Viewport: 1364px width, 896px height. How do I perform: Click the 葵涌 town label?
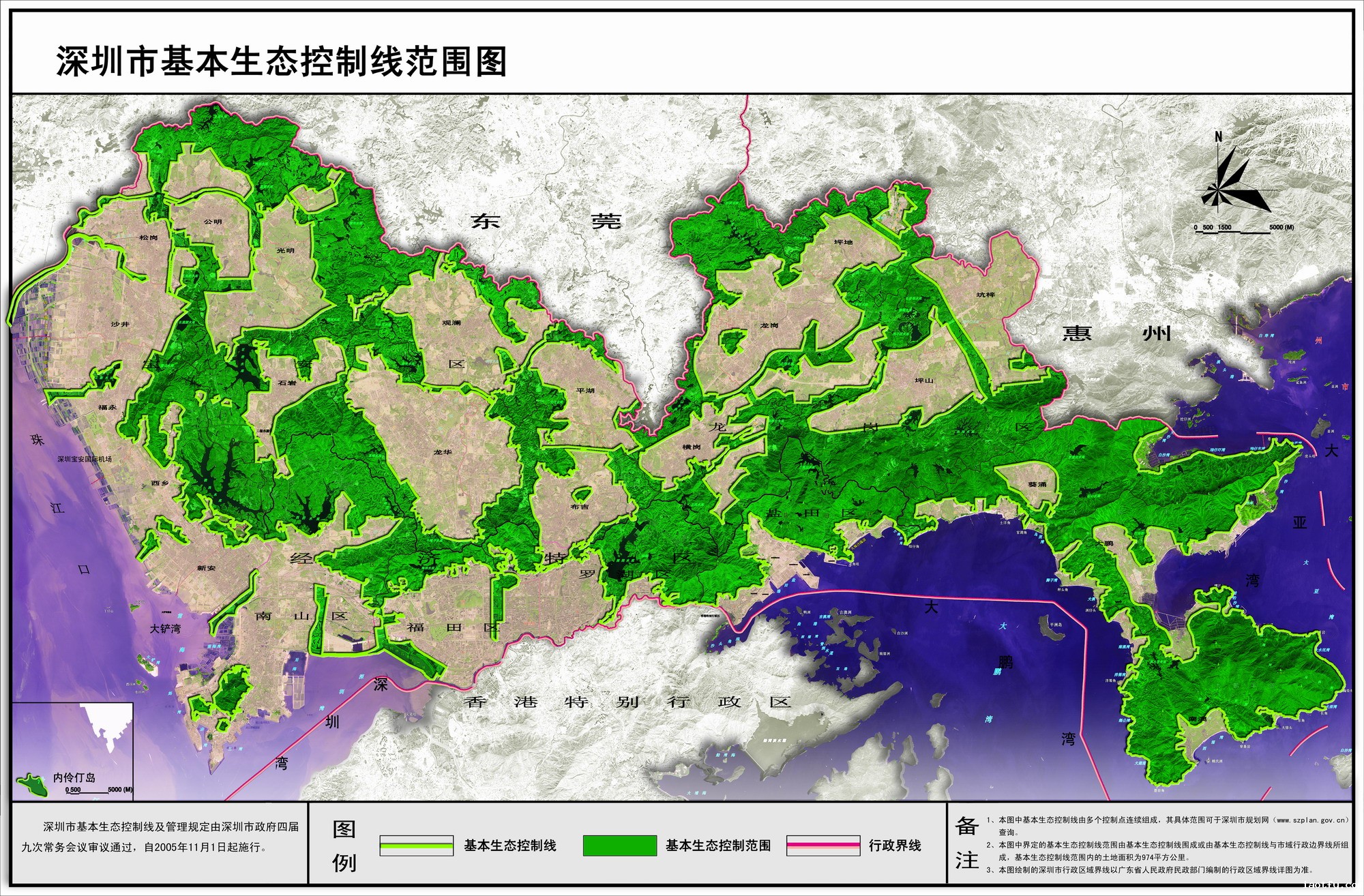[1037, 484]
